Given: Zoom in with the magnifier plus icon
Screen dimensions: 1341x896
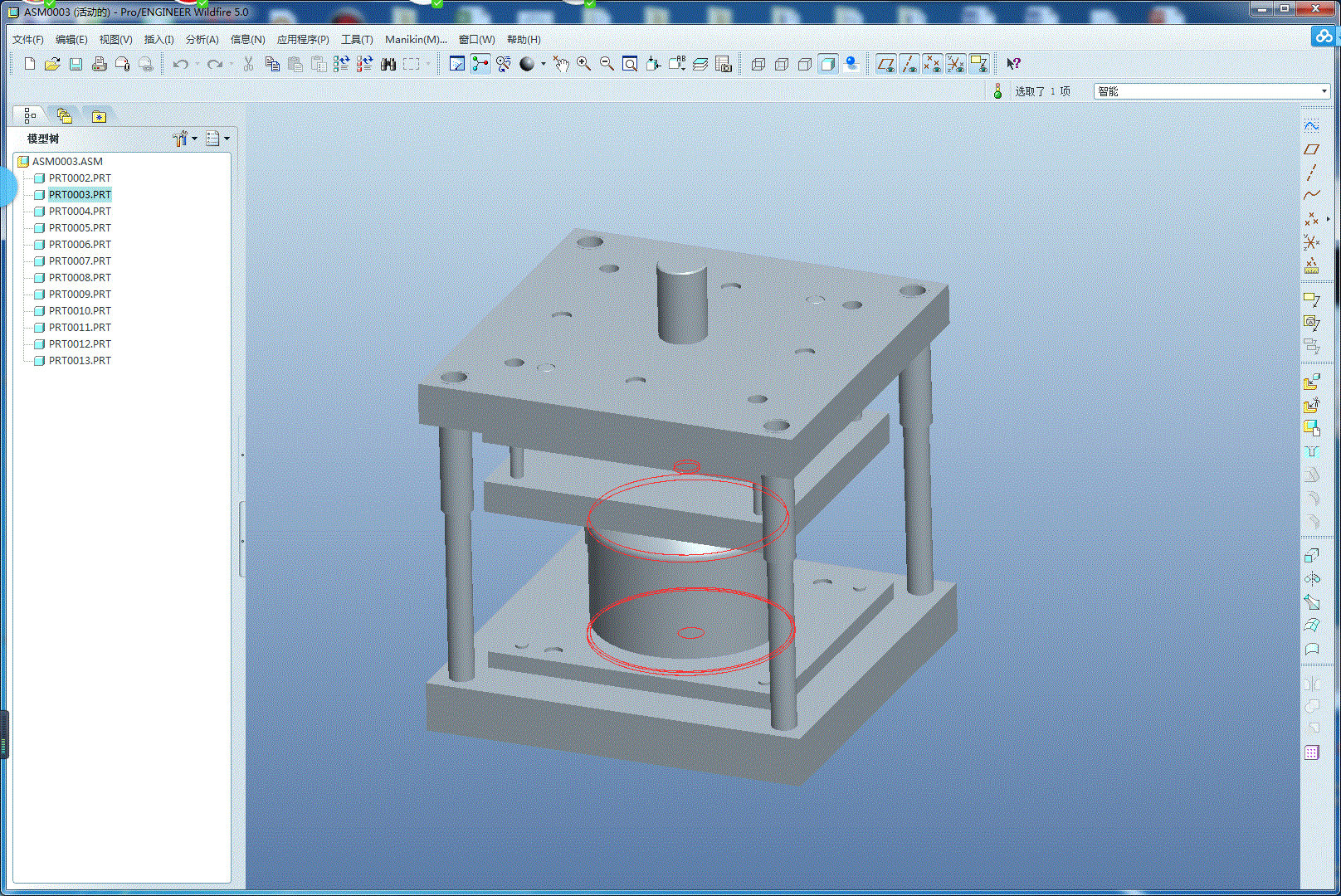Looking at the screenshot, I should (x=584, y=64).
